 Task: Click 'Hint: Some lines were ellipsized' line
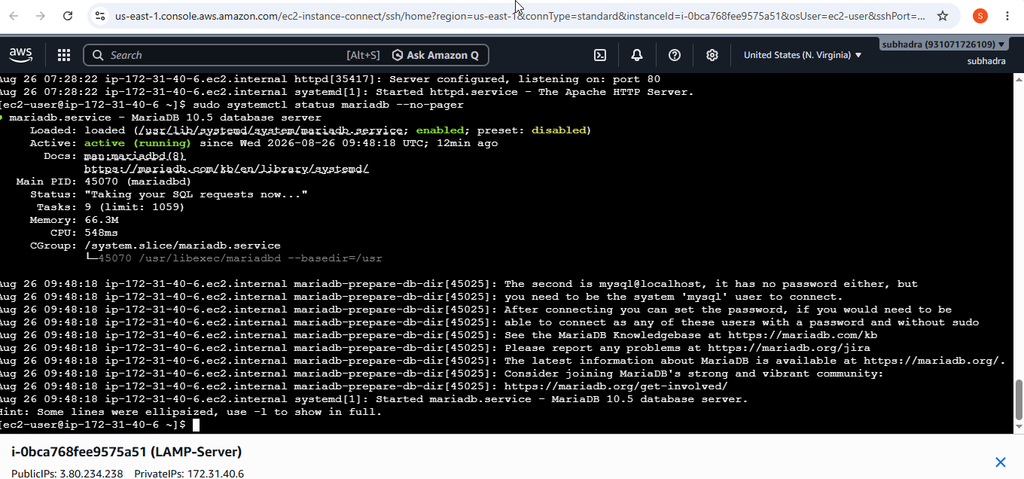point(190,412)
